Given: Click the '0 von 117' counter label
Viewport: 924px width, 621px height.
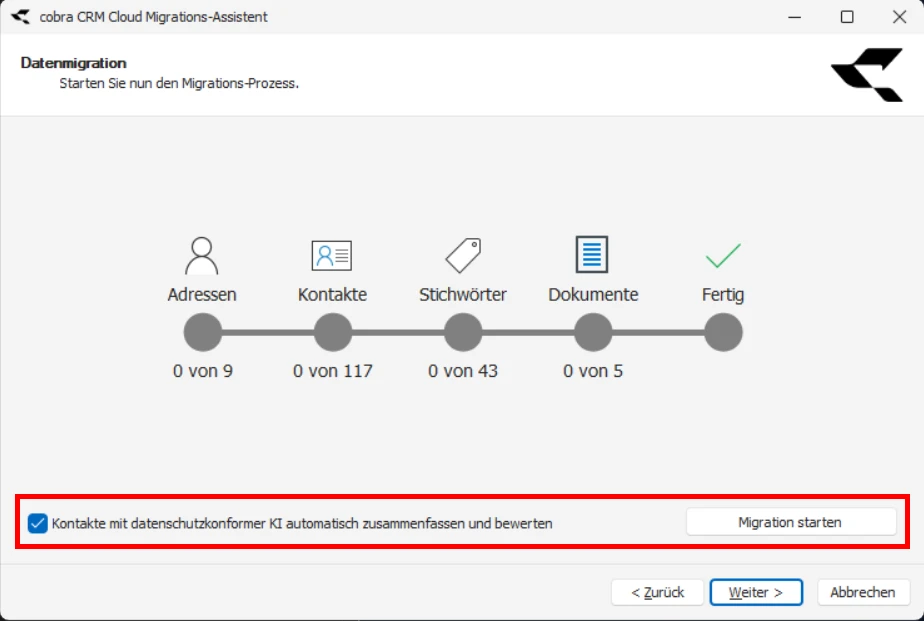Looking at the screenshot, I should [x=332, y=370].
